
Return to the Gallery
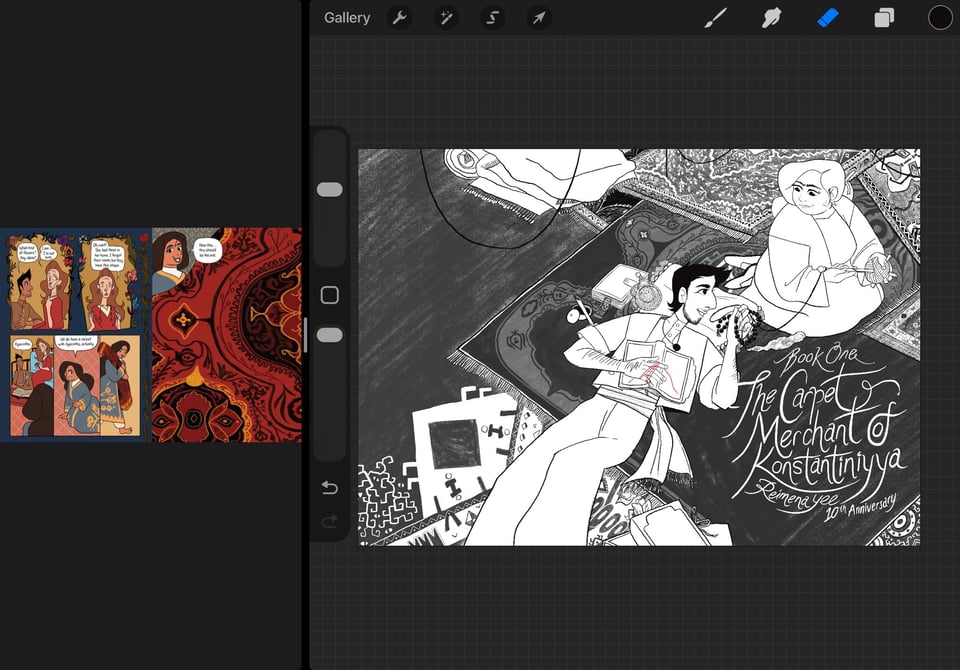tap(347, 18)
